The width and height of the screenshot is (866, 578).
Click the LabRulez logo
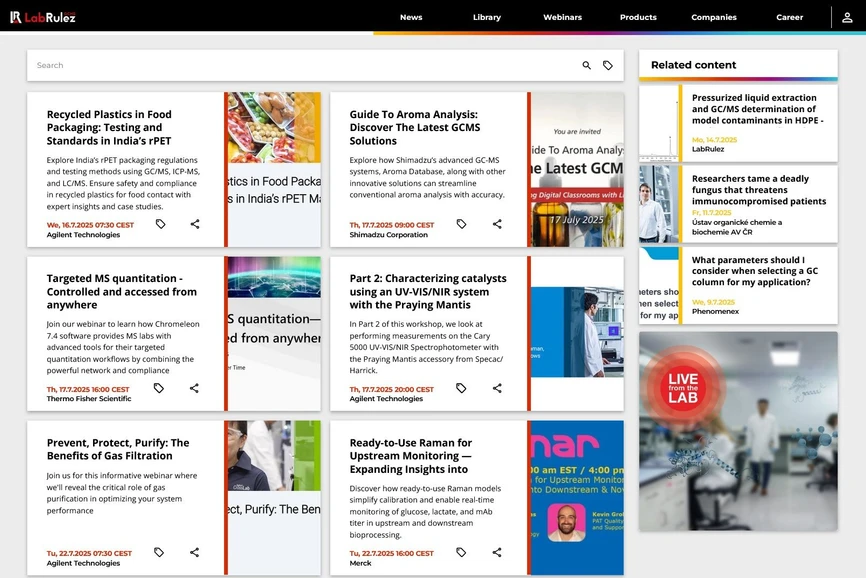click(x=43, y=17)
